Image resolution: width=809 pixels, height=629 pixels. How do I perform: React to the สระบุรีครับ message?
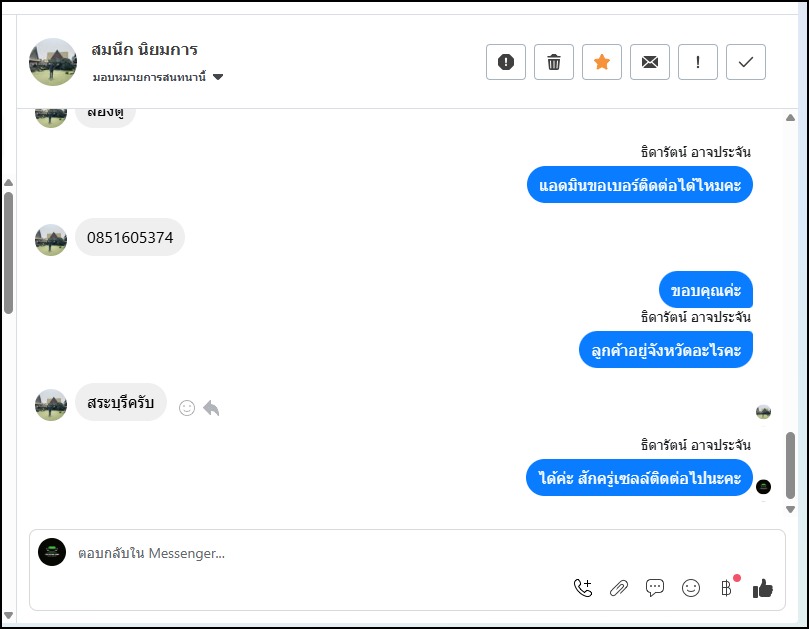186,408
